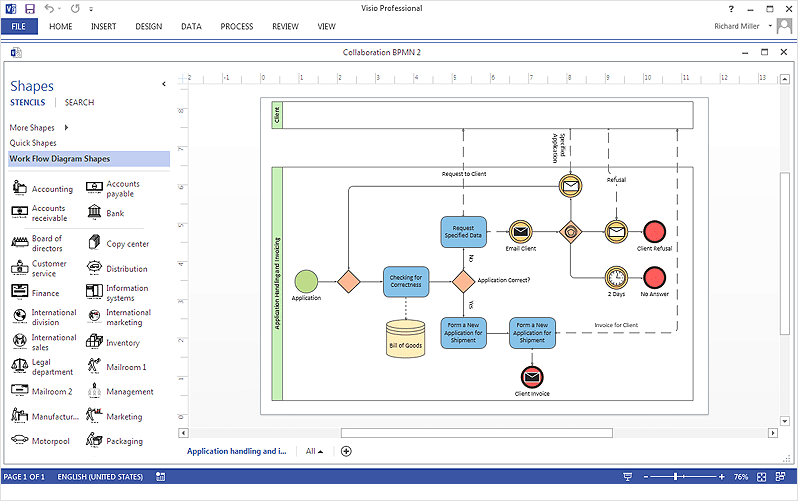
Task: Click the Save icon in quick access toolbar
Action: (x=29, y=8)
